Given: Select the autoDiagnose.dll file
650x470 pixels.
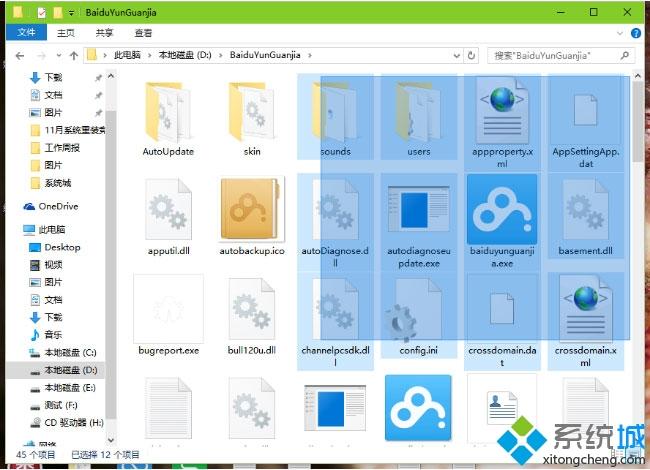Looking at the screenshot, I should [335, 222].
